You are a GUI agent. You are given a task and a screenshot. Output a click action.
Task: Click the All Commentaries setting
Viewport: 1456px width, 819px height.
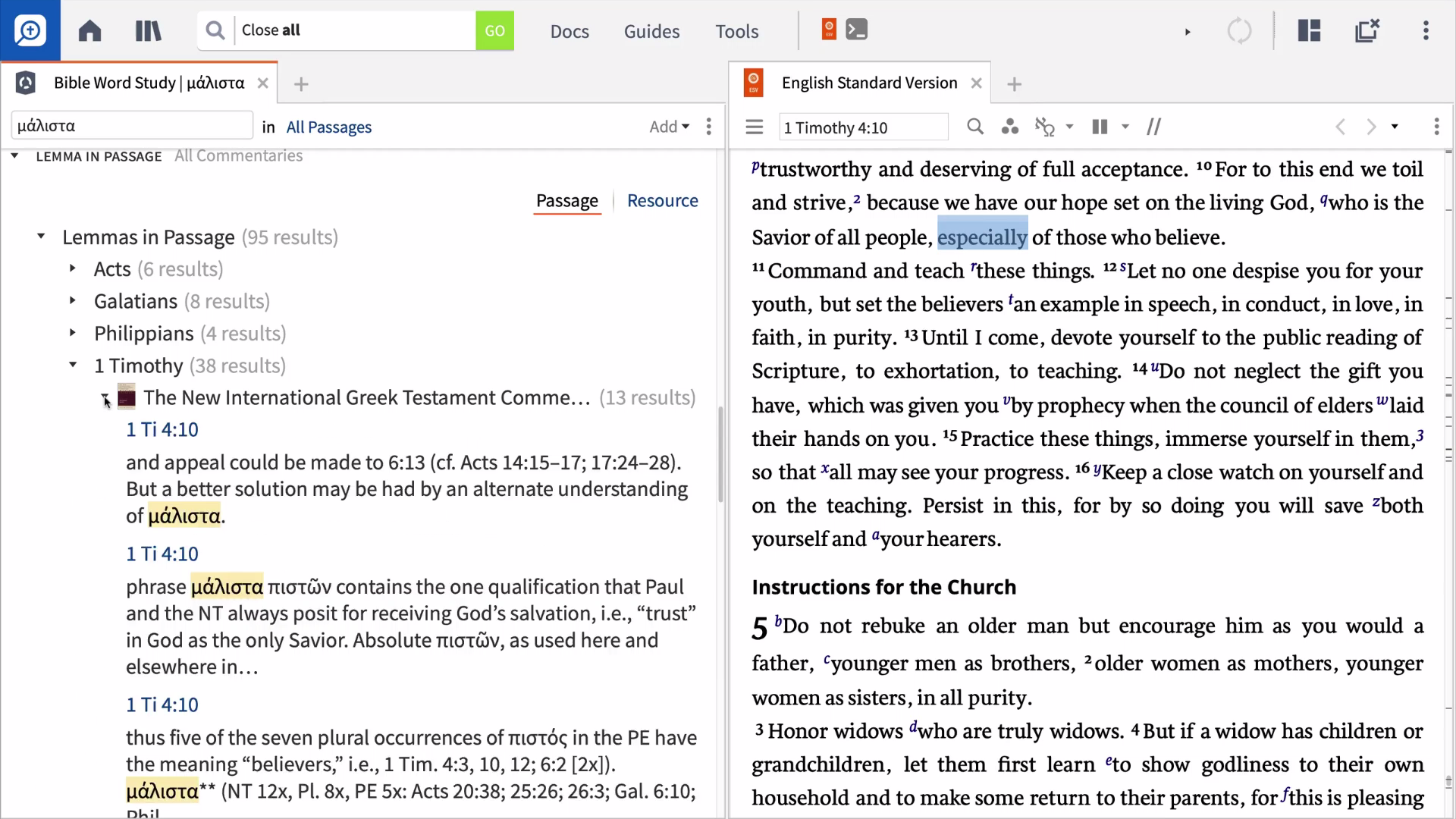click(x=238, y=155)
